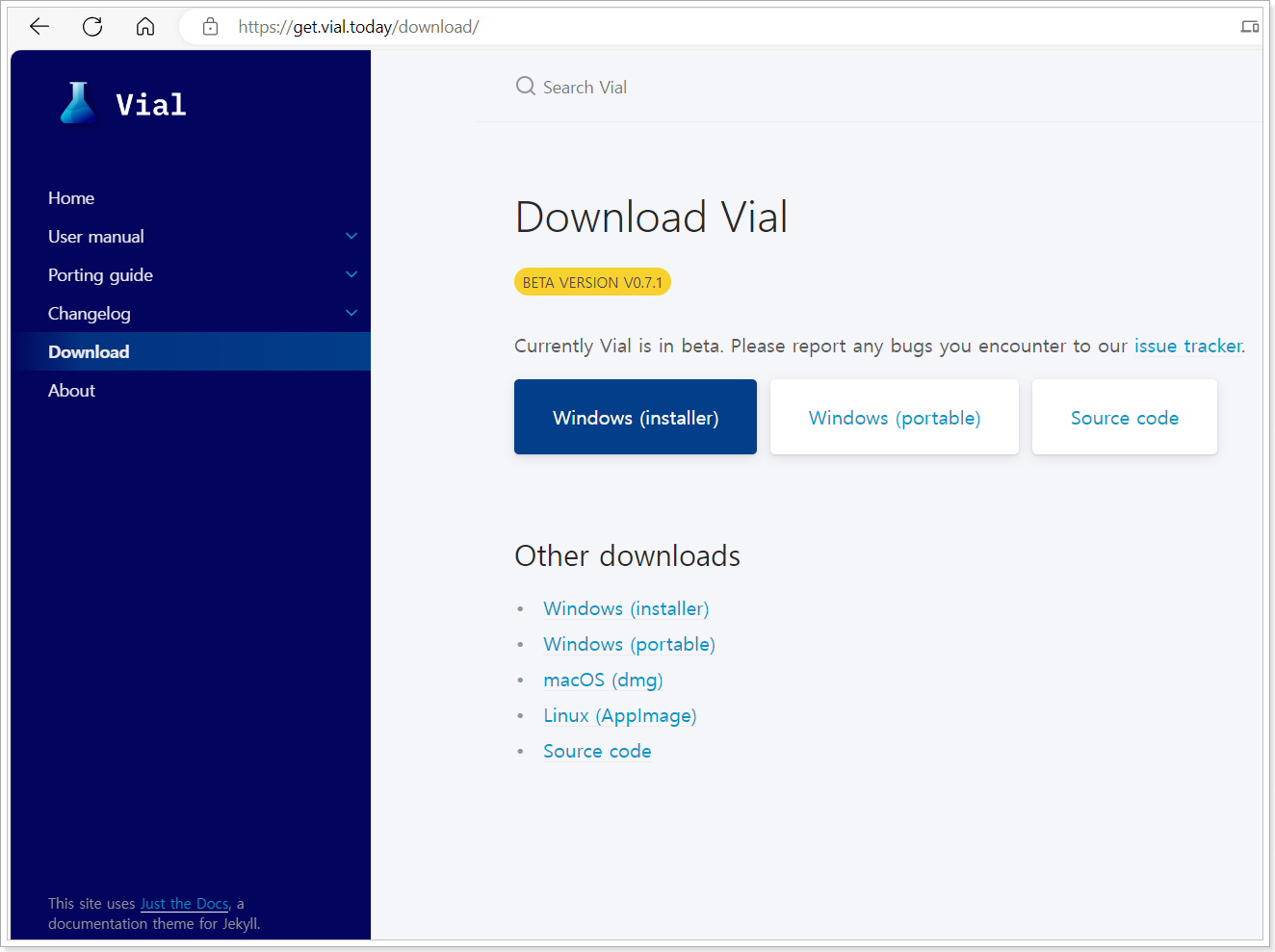View site info via the lock icon
The image size is (1275, 952).
[211, 27]
